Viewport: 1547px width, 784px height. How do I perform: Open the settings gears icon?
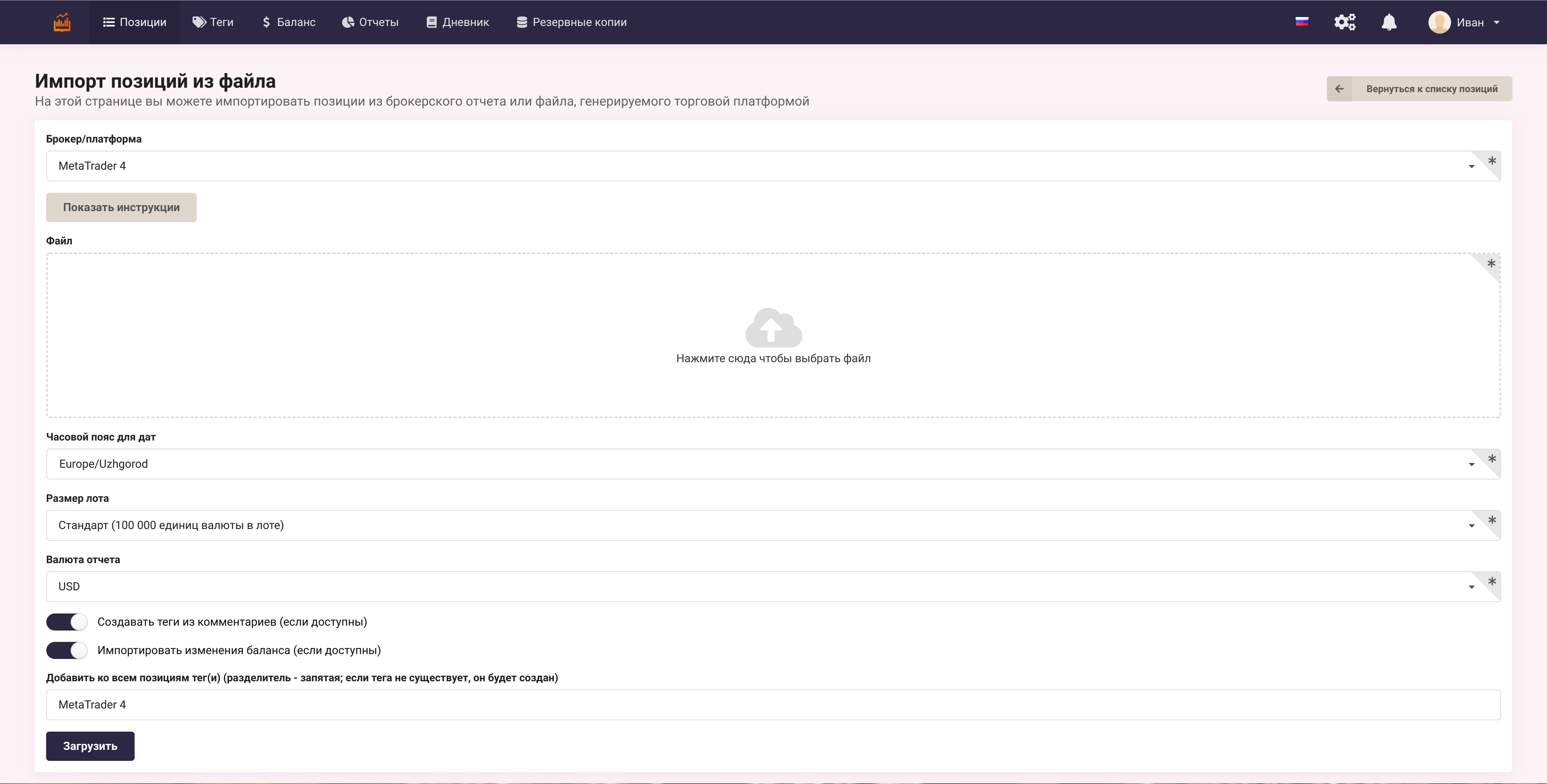coord(1345,22)
